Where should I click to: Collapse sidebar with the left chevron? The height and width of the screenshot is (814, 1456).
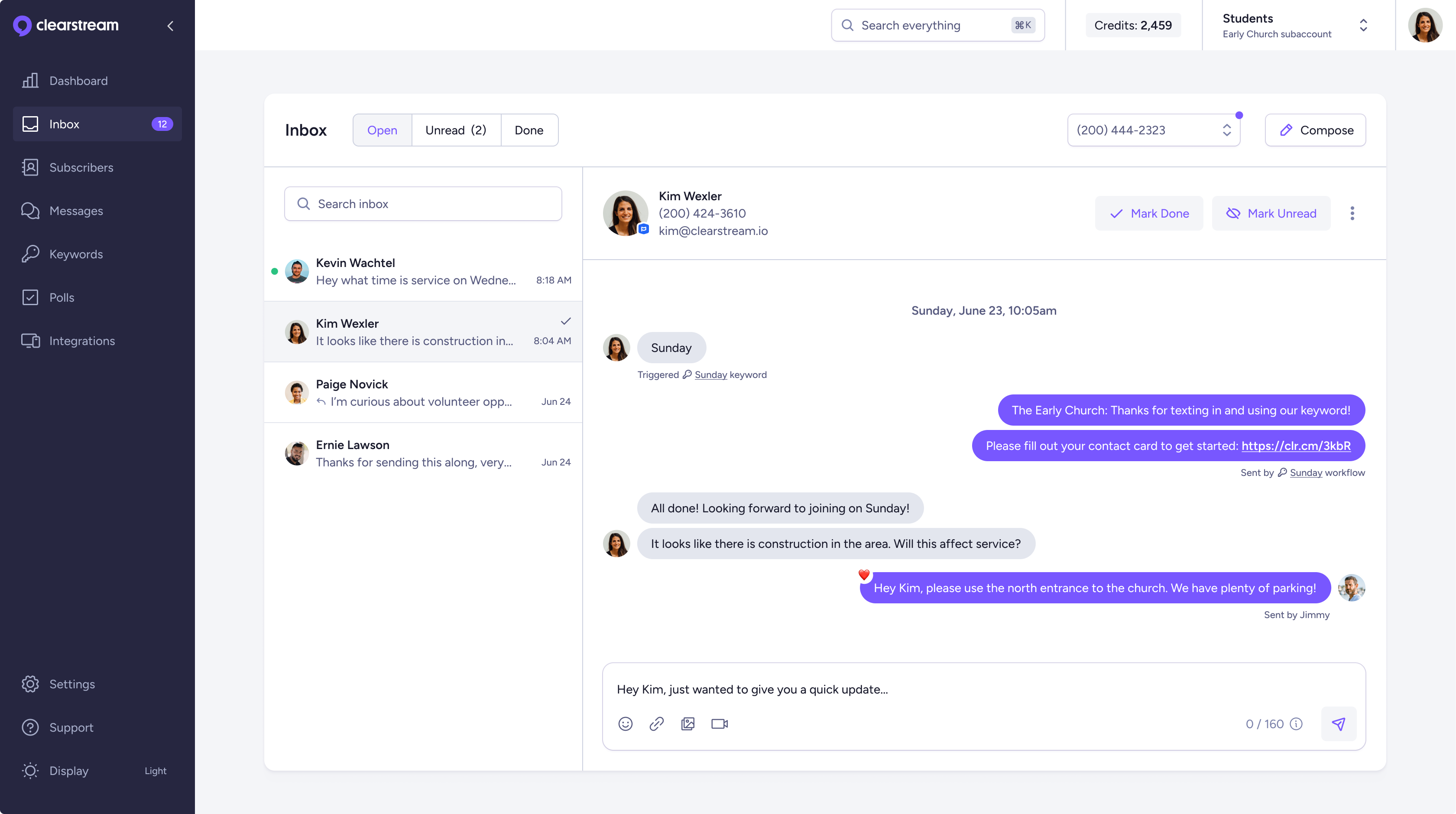pos(170,26)
